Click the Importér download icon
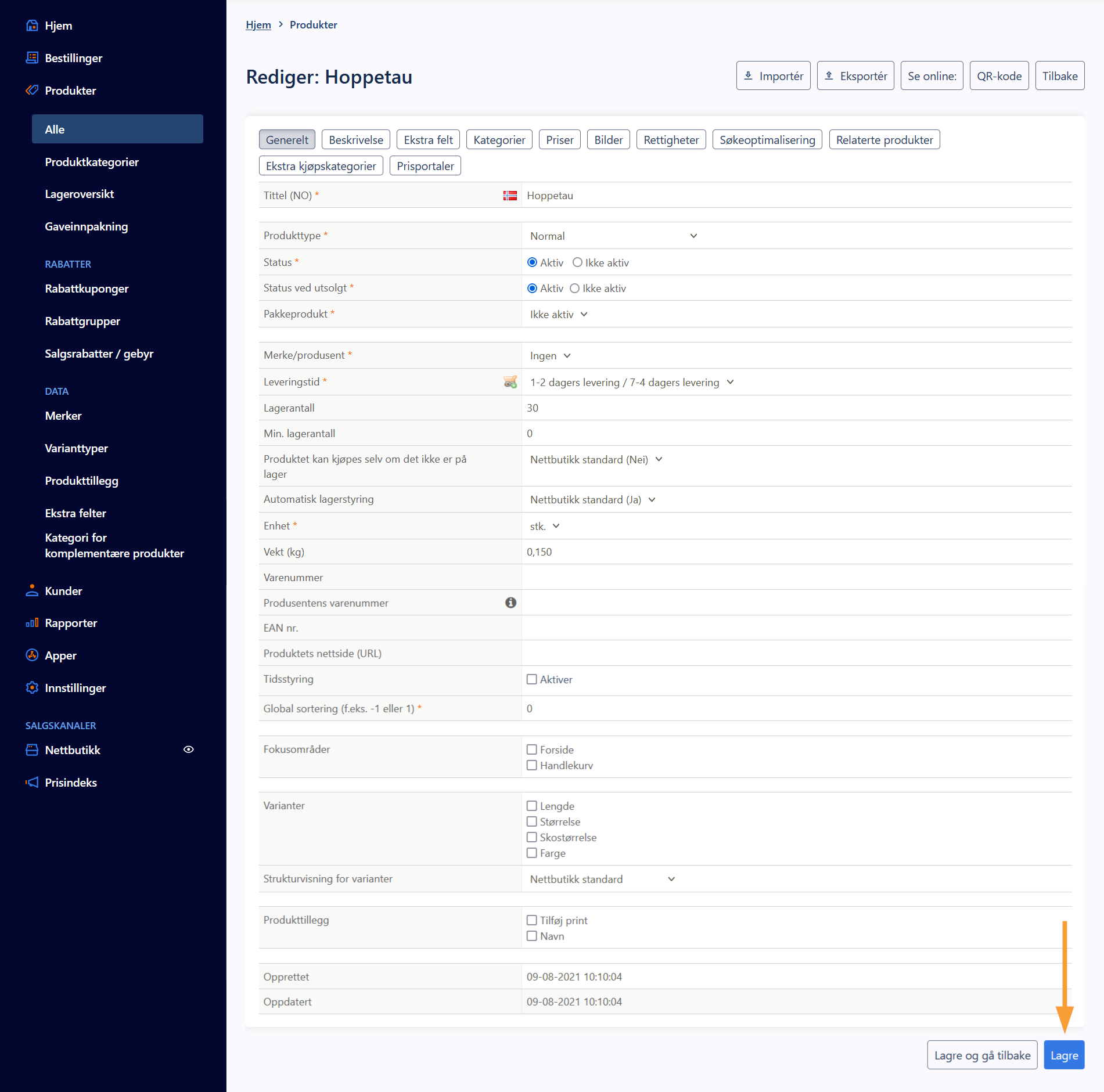 click(x=749, y=75)
